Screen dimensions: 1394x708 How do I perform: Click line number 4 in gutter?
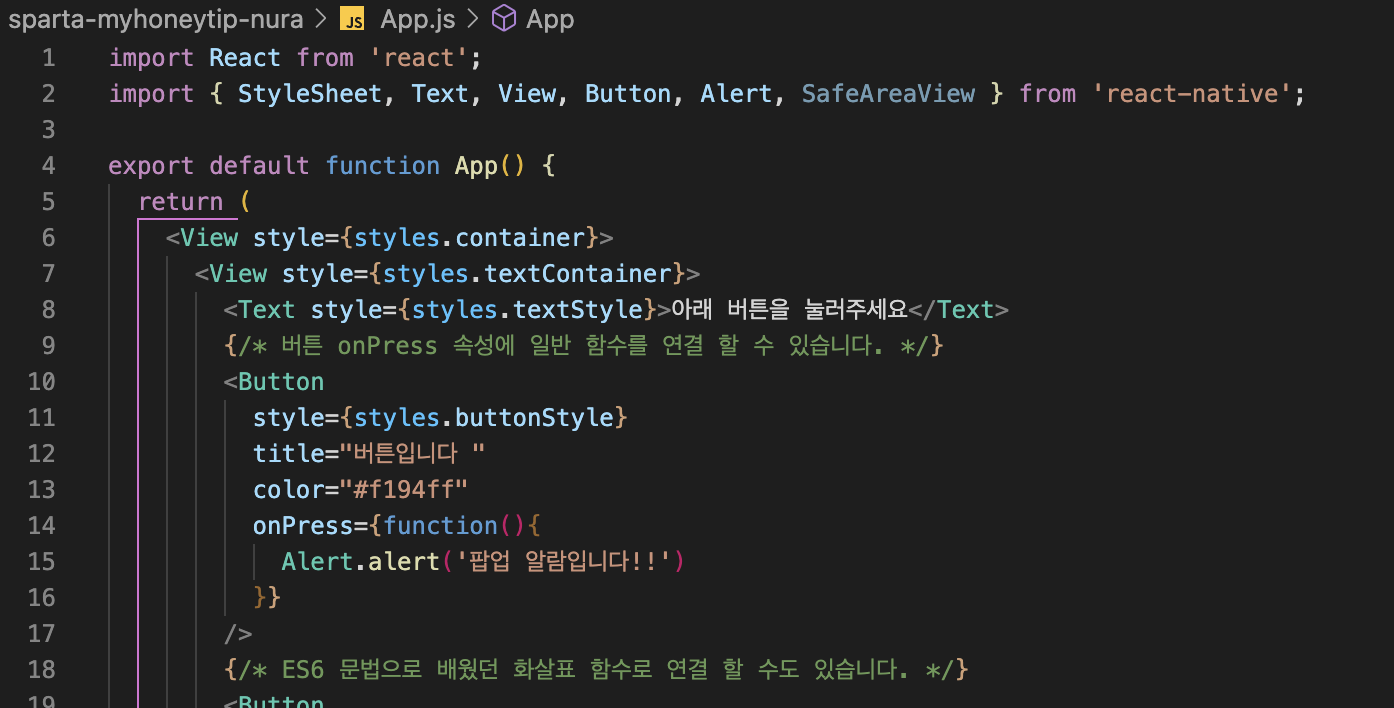tap(49, 166)
